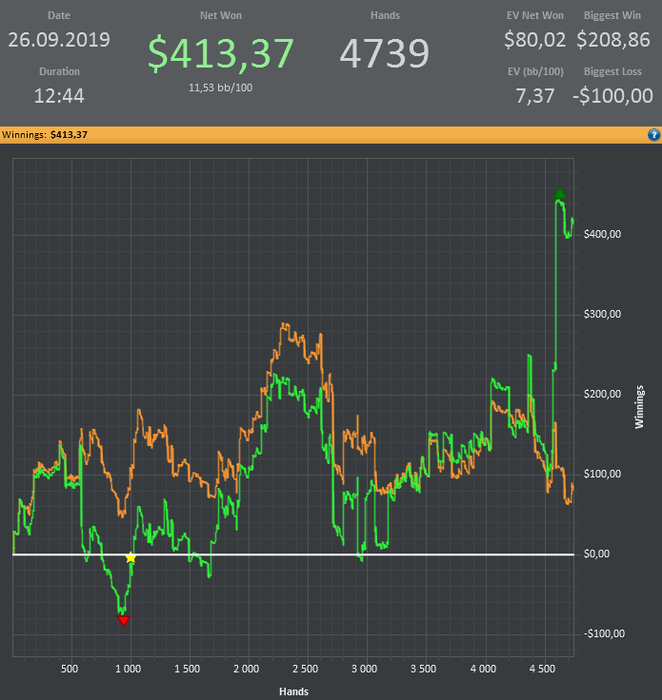Click the $300,00 y-axis label

(x=602, y=314)
